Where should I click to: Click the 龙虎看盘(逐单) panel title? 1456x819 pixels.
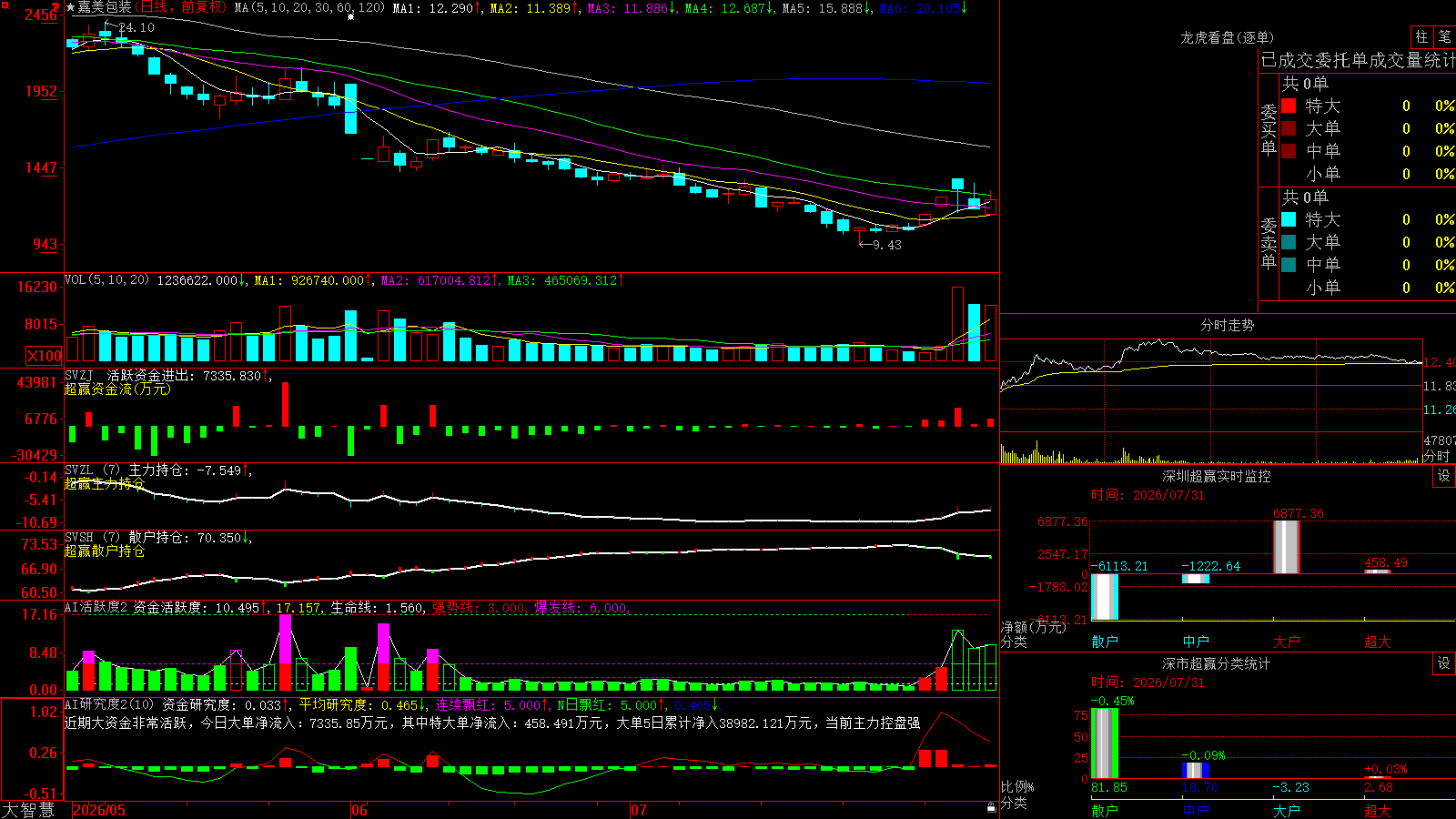[1227, 37]
